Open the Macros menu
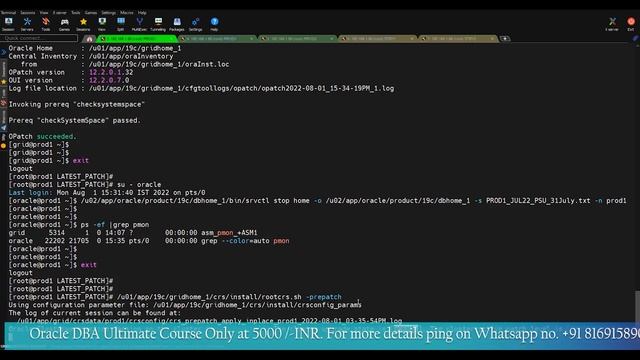Image resolution: width=640 pixels, height=360 pixels. (x=127, y=13)
